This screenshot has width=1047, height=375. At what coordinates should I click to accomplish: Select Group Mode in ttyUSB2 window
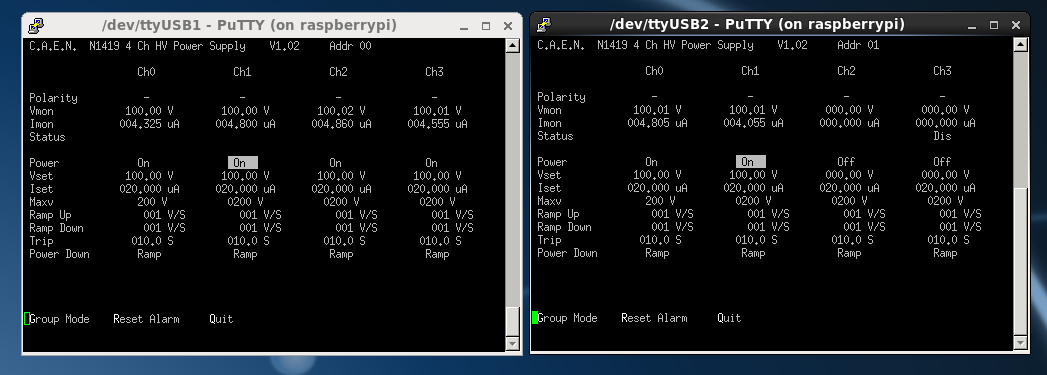point(568,318)
